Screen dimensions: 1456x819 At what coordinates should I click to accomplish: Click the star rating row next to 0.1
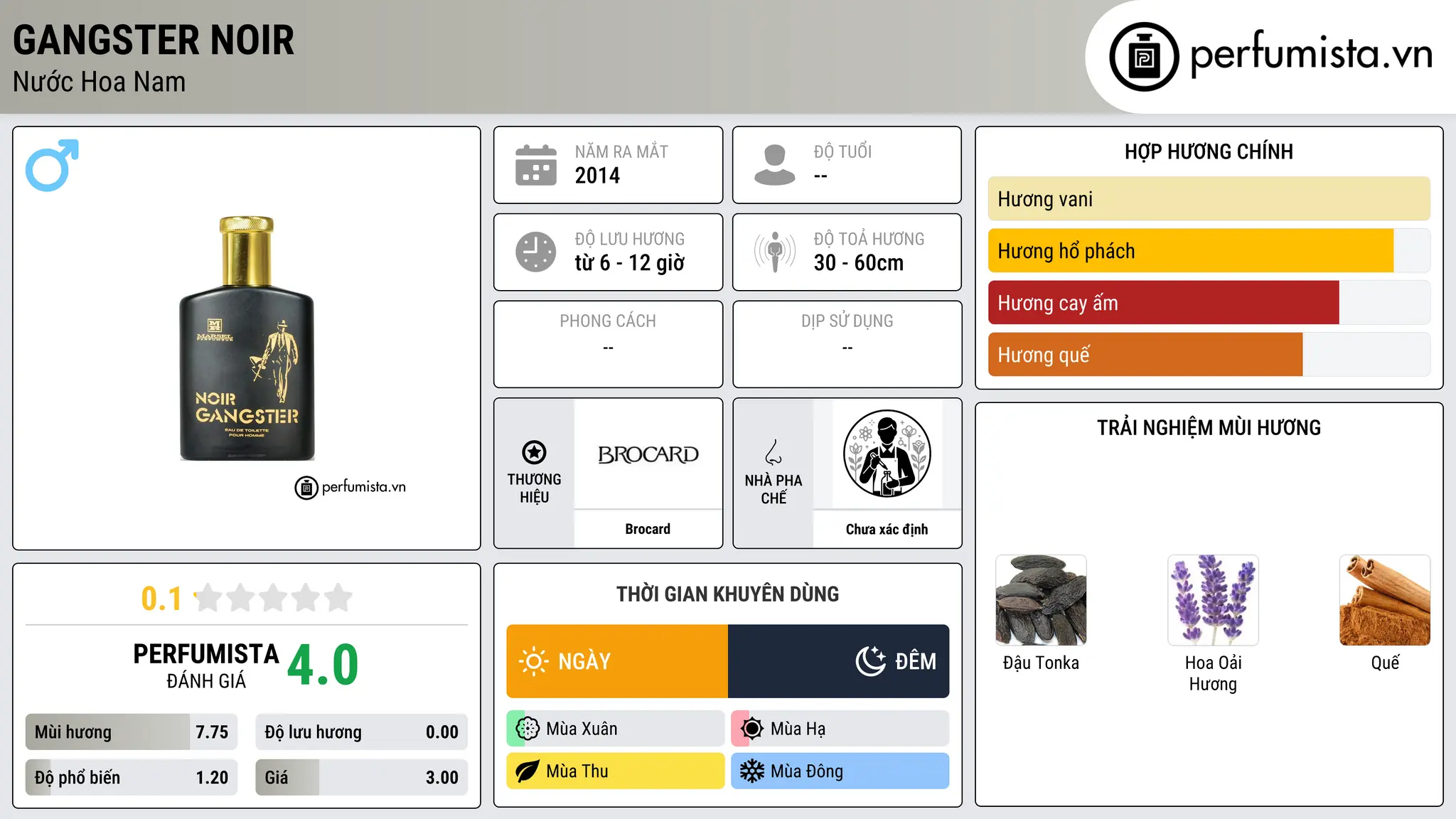click(x=273, y=598)
